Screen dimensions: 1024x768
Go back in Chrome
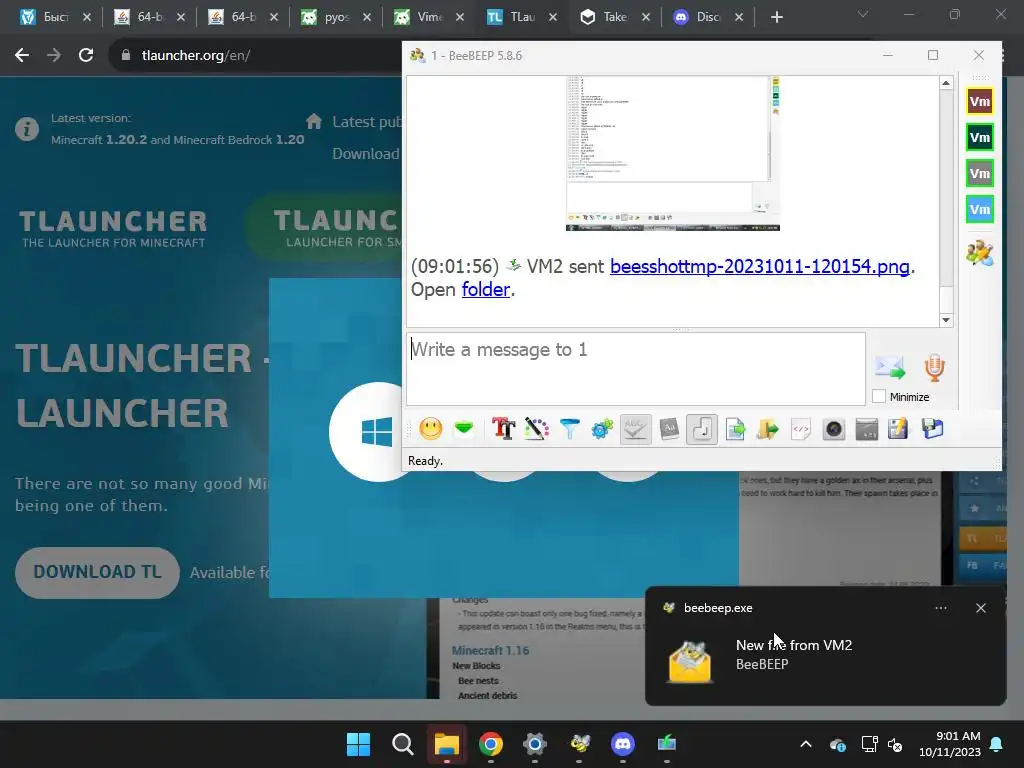click(22, 56)
